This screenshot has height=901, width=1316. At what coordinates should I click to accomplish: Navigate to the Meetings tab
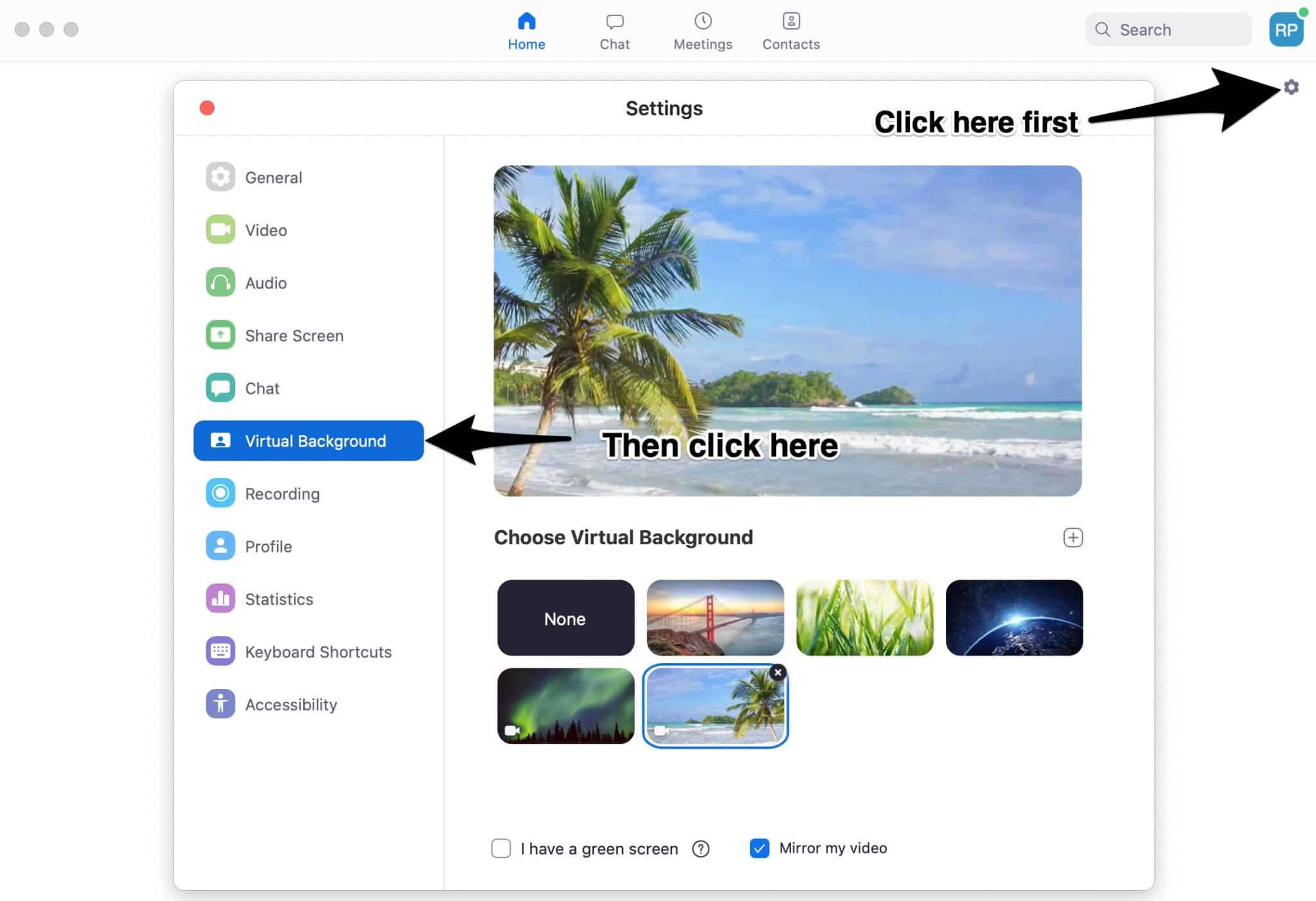(703, 30)
